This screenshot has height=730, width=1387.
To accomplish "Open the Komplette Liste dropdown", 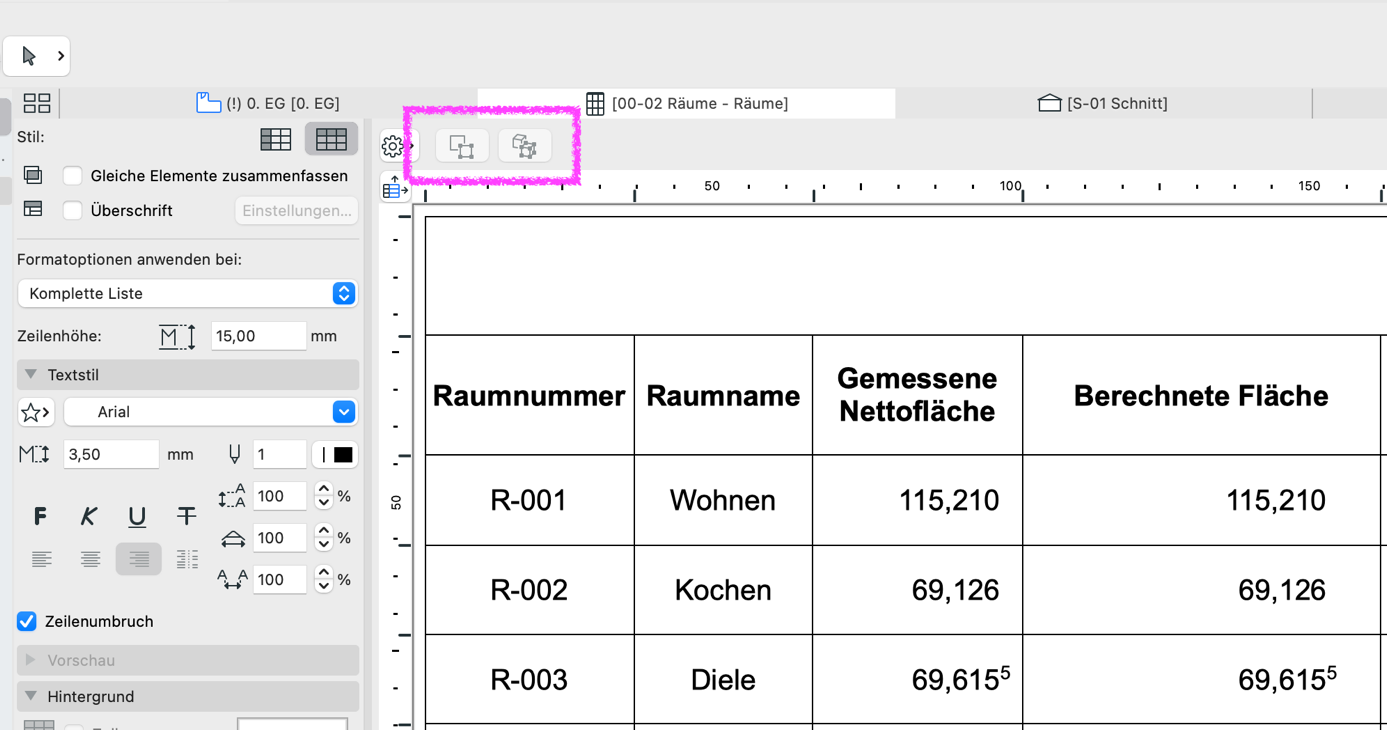I will coord(188,293).
